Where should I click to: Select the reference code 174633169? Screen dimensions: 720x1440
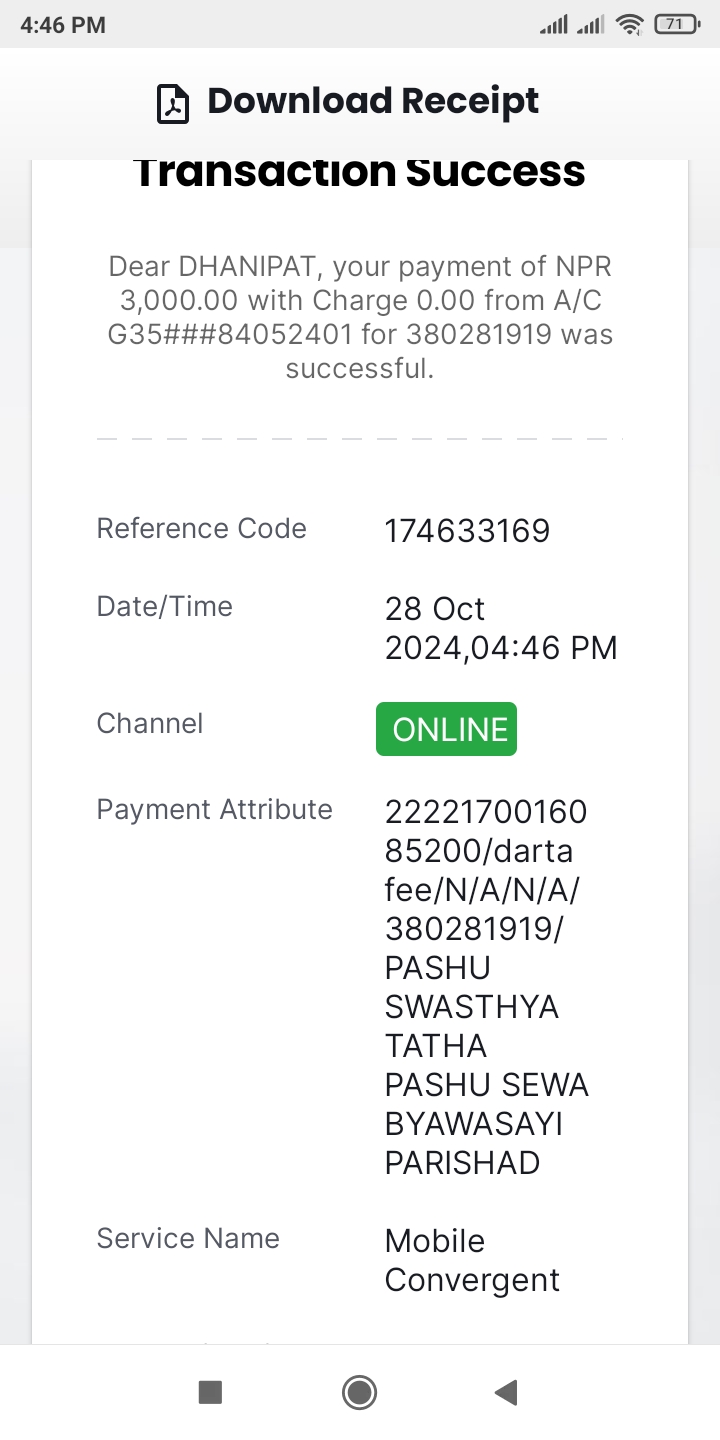pyautogui.click(x=467, y=531)
